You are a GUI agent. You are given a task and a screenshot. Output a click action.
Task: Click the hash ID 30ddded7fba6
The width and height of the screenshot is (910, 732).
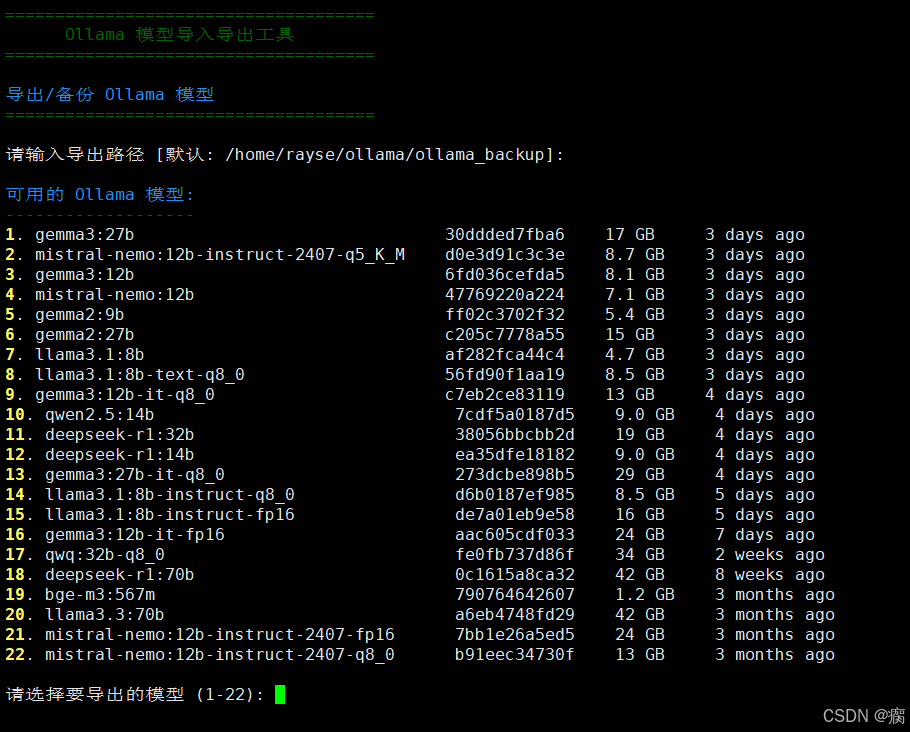coord(505,235)
